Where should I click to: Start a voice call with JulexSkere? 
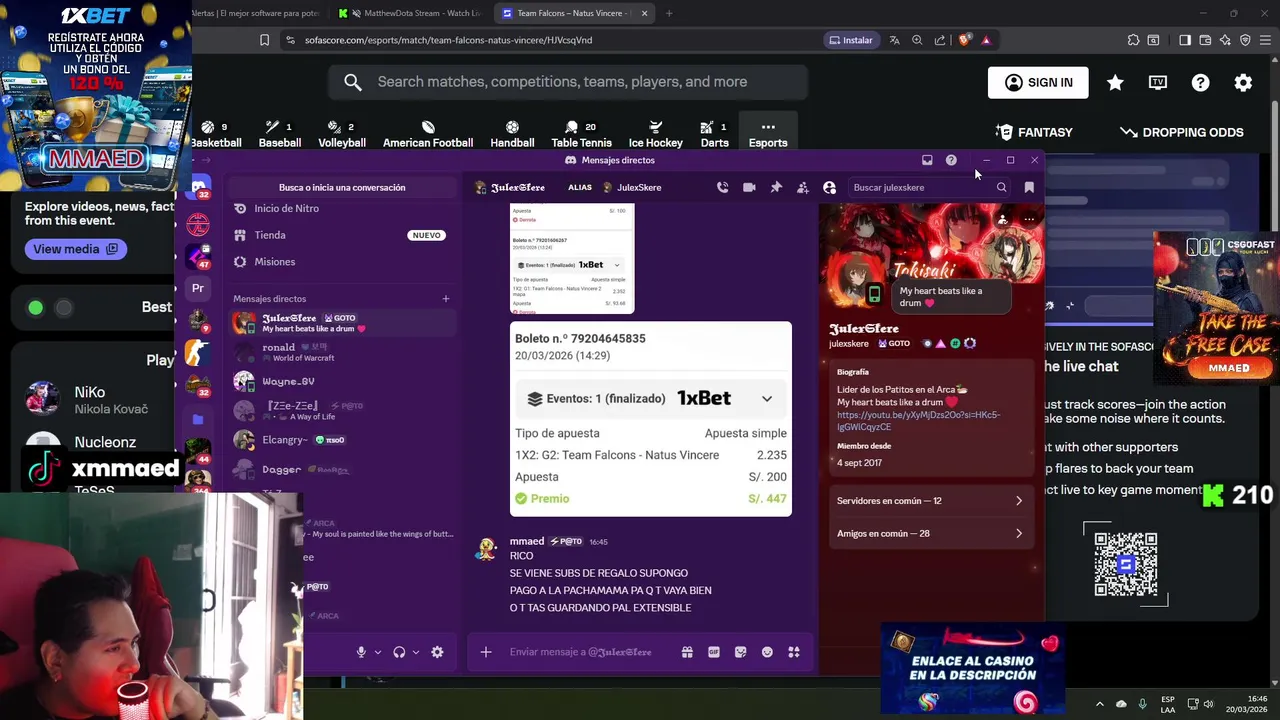pyautogui.click(x=722, y=187)
